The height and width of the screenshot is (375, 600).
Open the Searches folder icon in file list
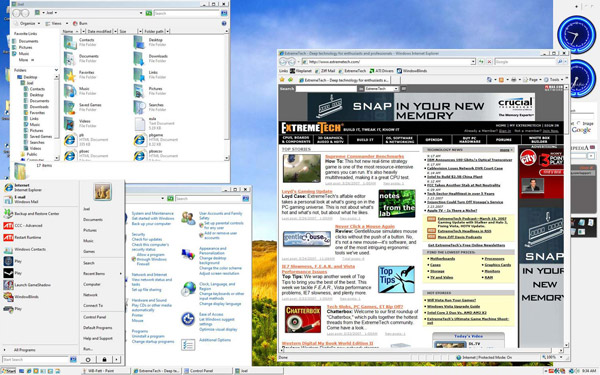click(x=139, y=107)
